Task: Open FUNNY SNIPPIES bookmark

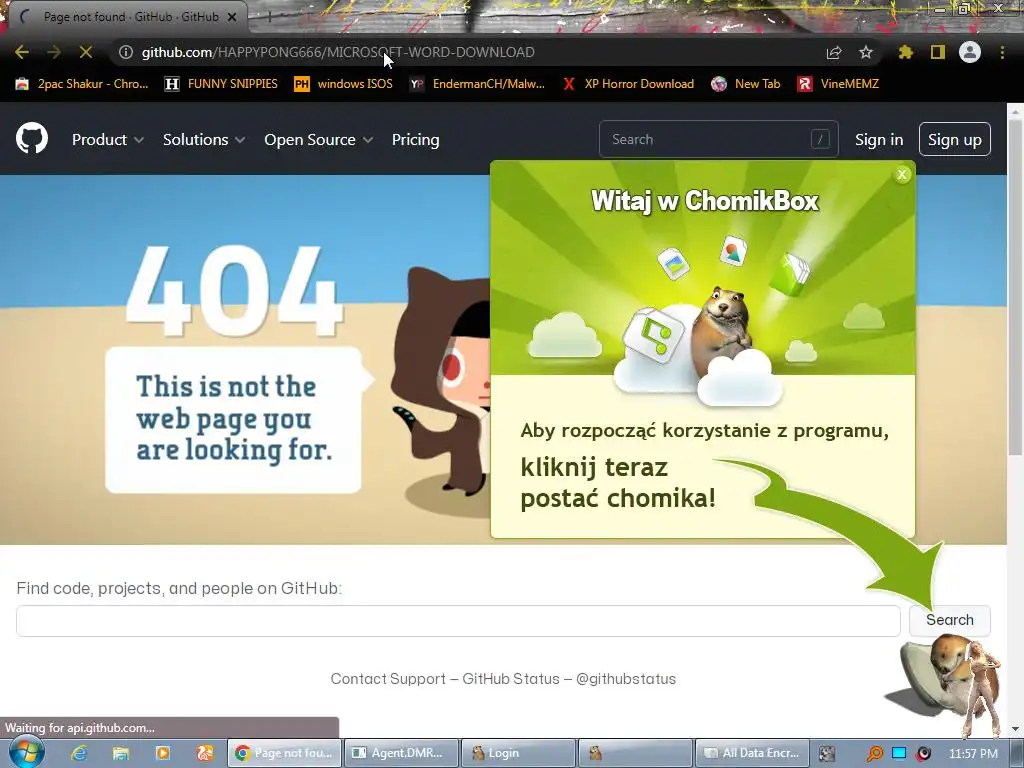Action: (x=221, y=84)
